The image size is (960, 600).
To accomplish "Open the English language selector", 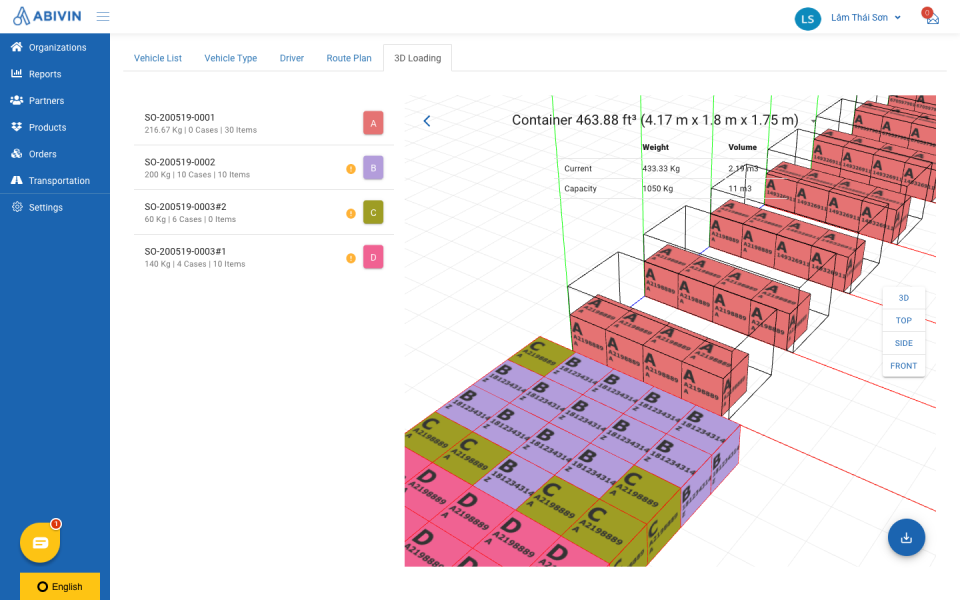I will 60,586.
